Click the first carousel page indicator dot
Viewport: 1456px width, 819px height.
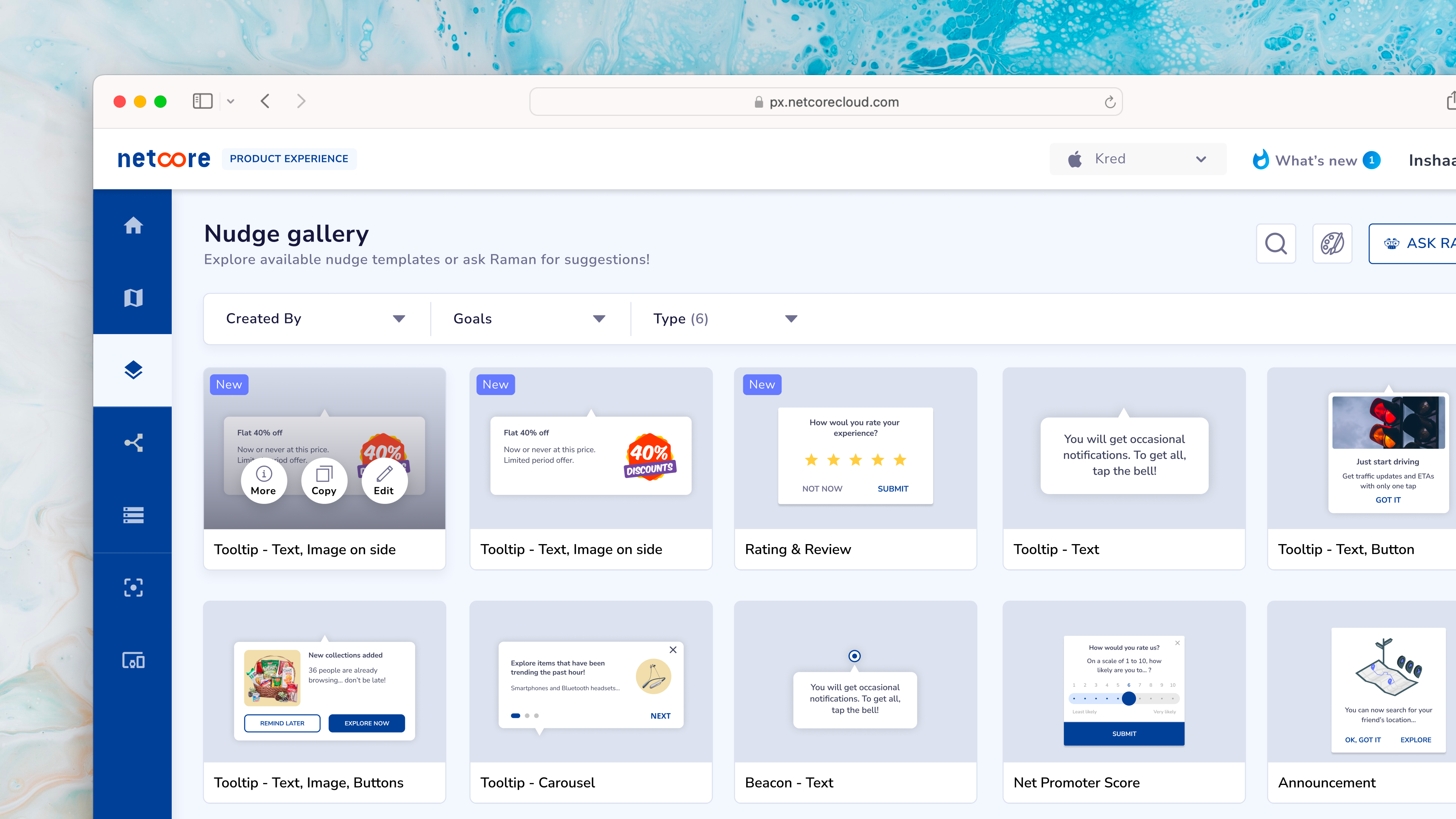tap(516, 716)
